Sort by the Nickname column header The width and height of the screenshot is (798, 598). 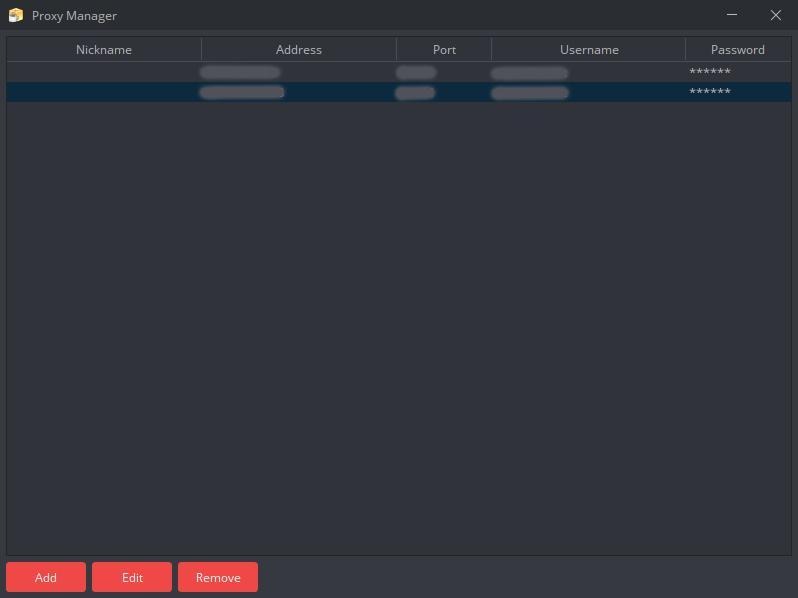[104, 49]
